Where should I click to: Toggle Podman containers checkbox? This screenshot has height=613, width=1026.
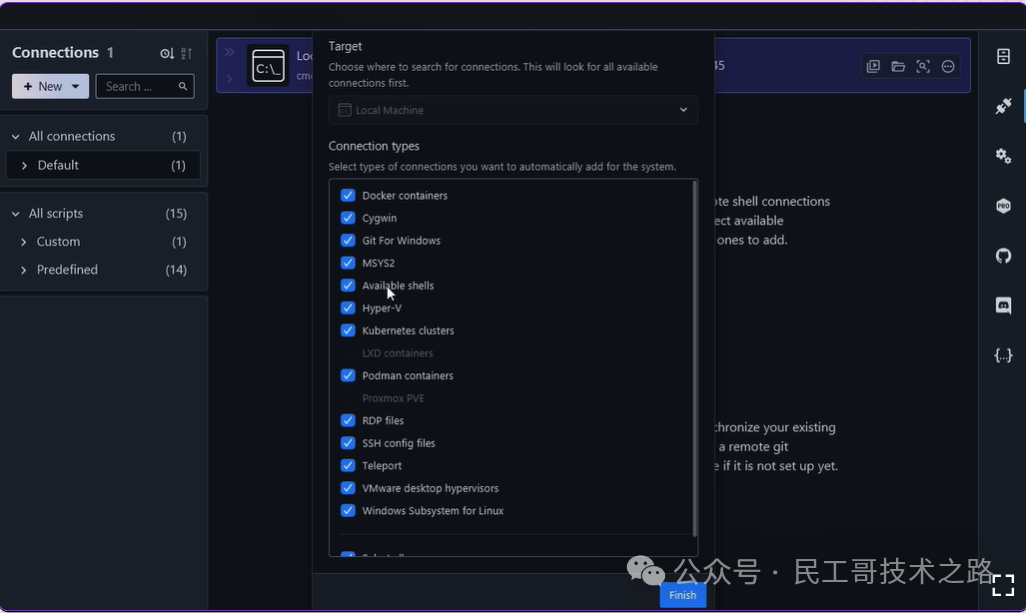pyautogui.click(x=348, y=376)
